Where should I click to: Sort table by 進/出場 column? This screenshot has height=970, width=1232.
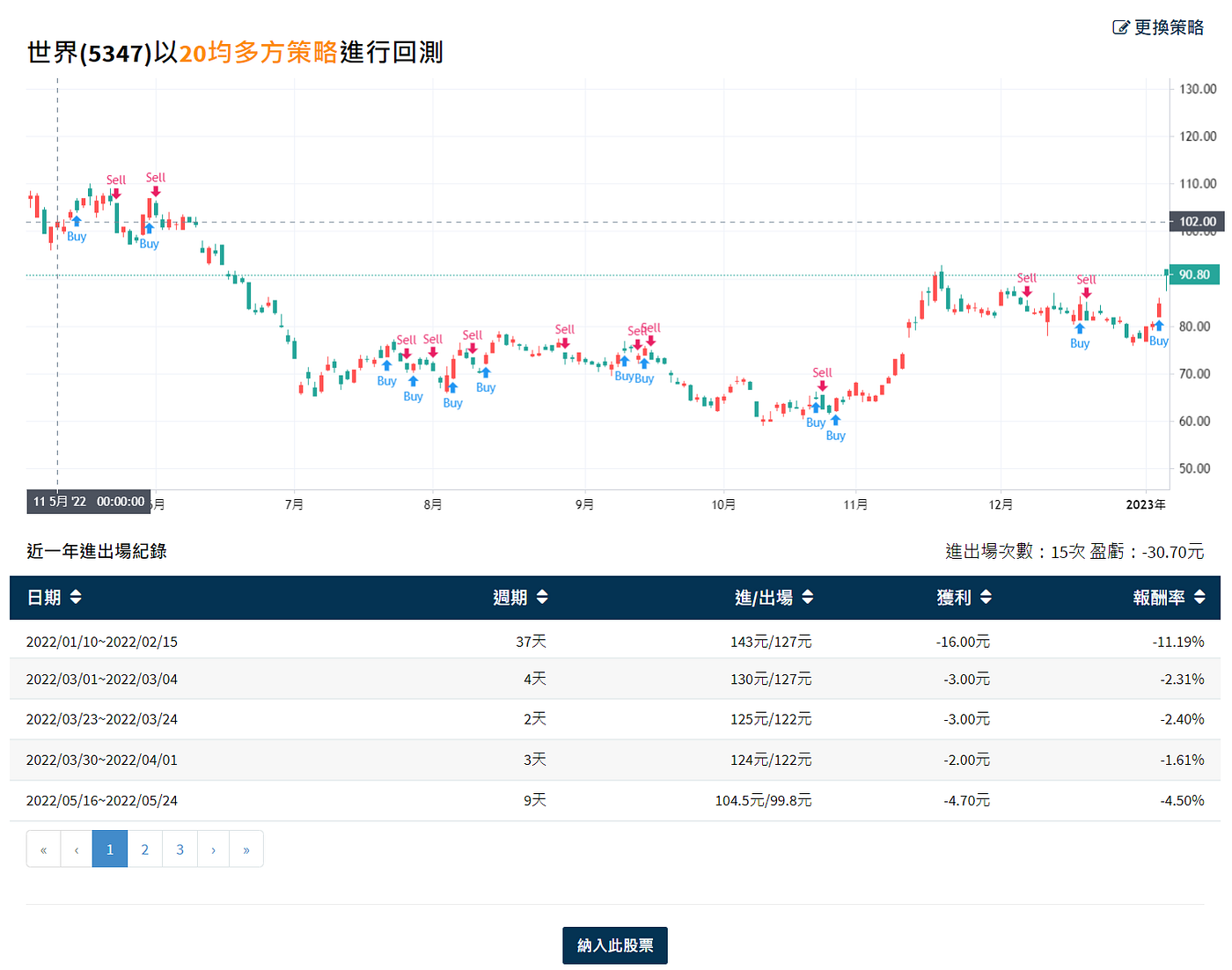pyautogui.click(x=774, y=598)
